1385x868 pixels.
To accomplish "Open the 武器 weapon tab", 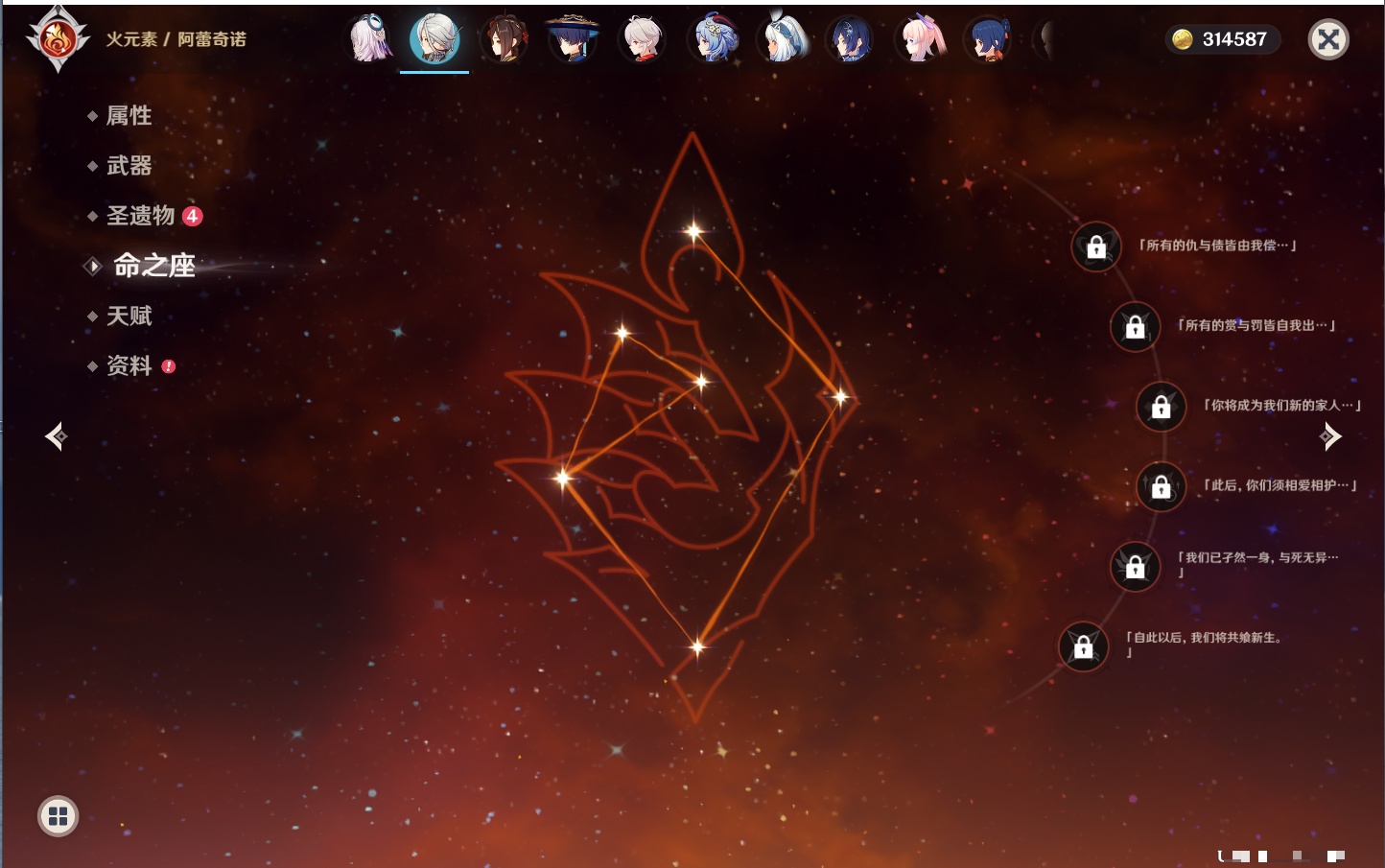I will point(129,166).
